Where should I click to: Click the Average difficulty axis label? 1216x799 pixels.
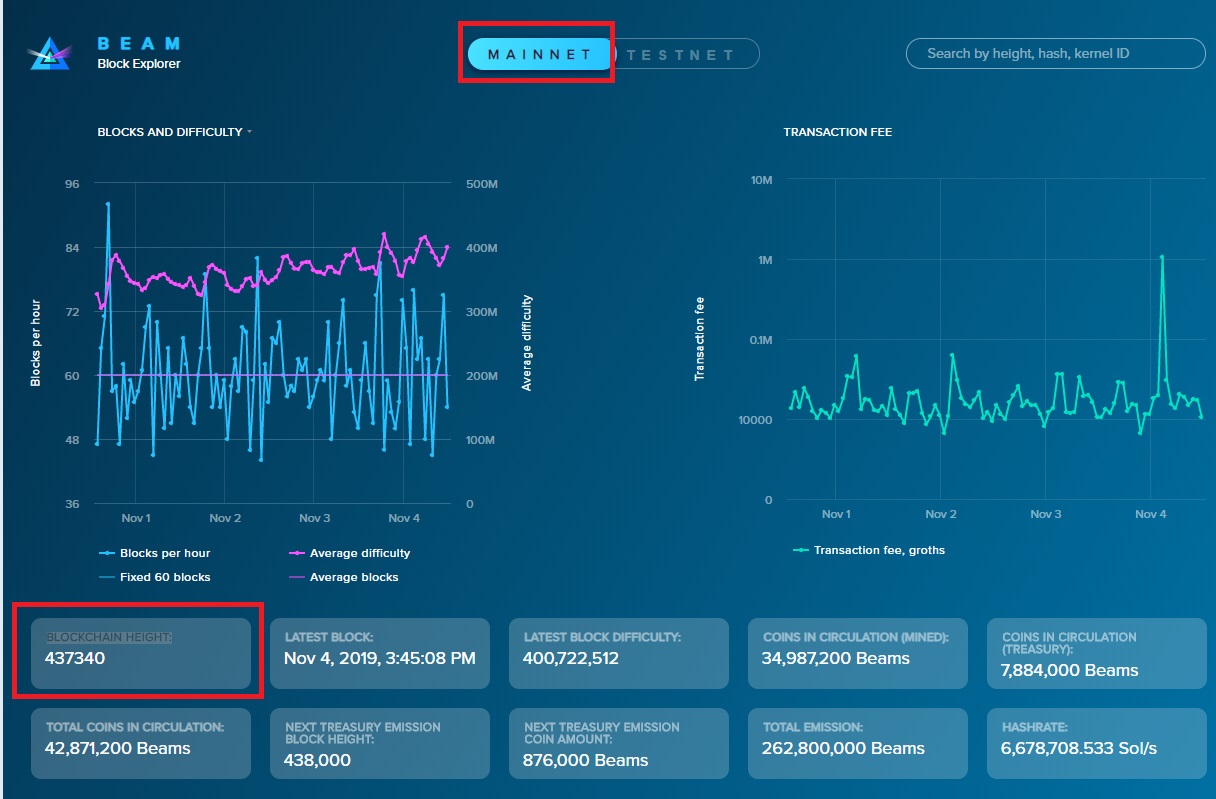pos(527,342)
